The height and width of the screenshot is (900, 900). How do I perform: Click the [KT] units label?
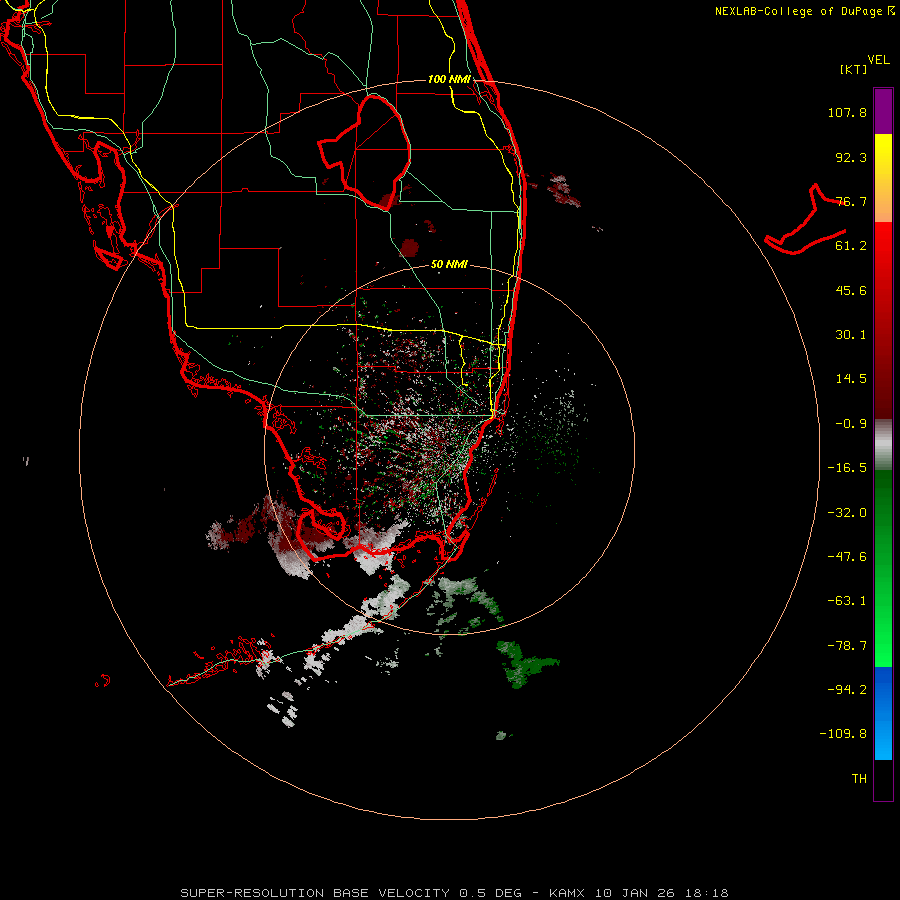tap(854, 69)
